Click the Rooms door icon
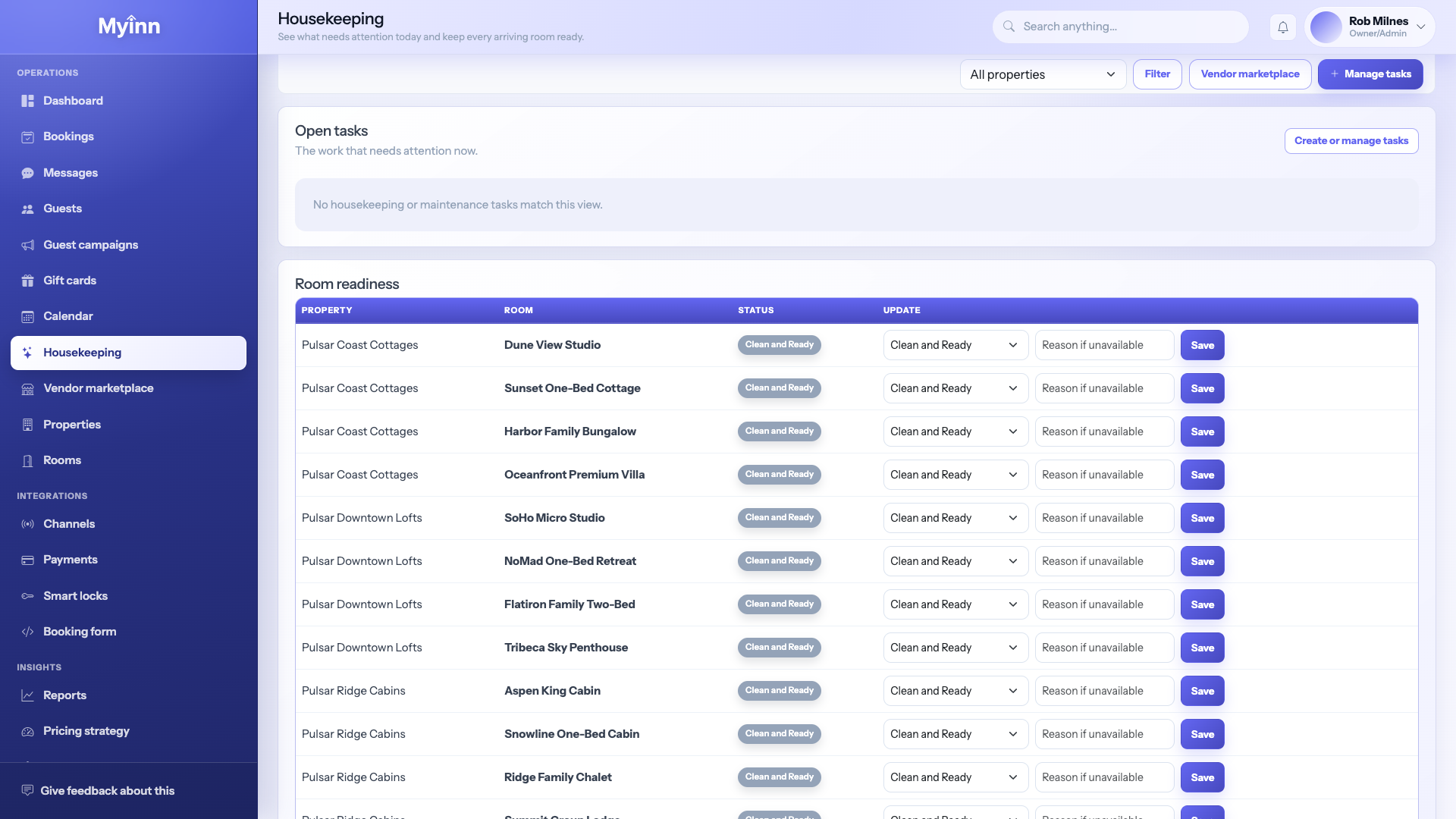Screen dimensions: 1456x819 28,461
